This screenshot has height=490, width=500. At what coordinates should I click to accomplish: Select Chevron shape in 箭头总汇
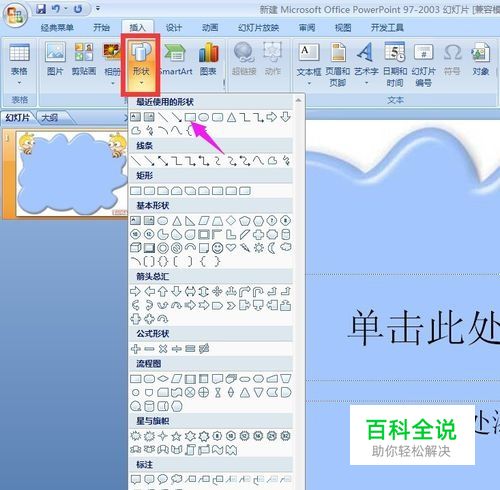(x=231, y=305)
